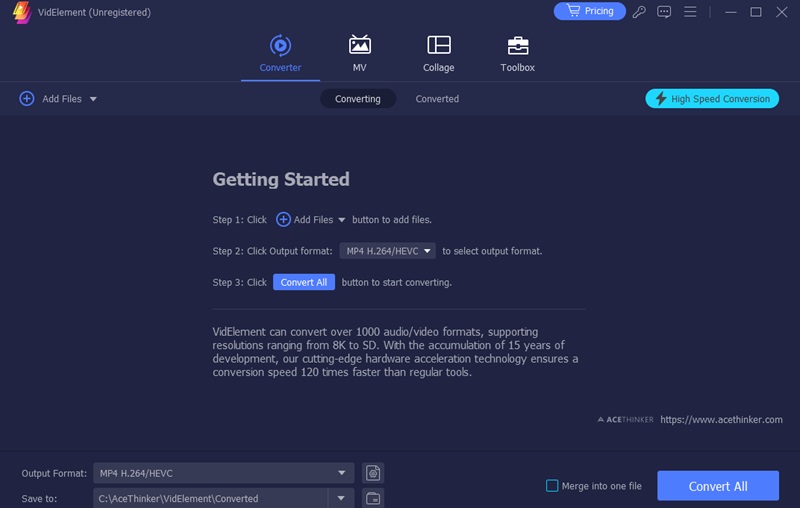This screenshot has width=800, height=508.
Task: Open the Collage tab
Action: click(x=438, y=54)
